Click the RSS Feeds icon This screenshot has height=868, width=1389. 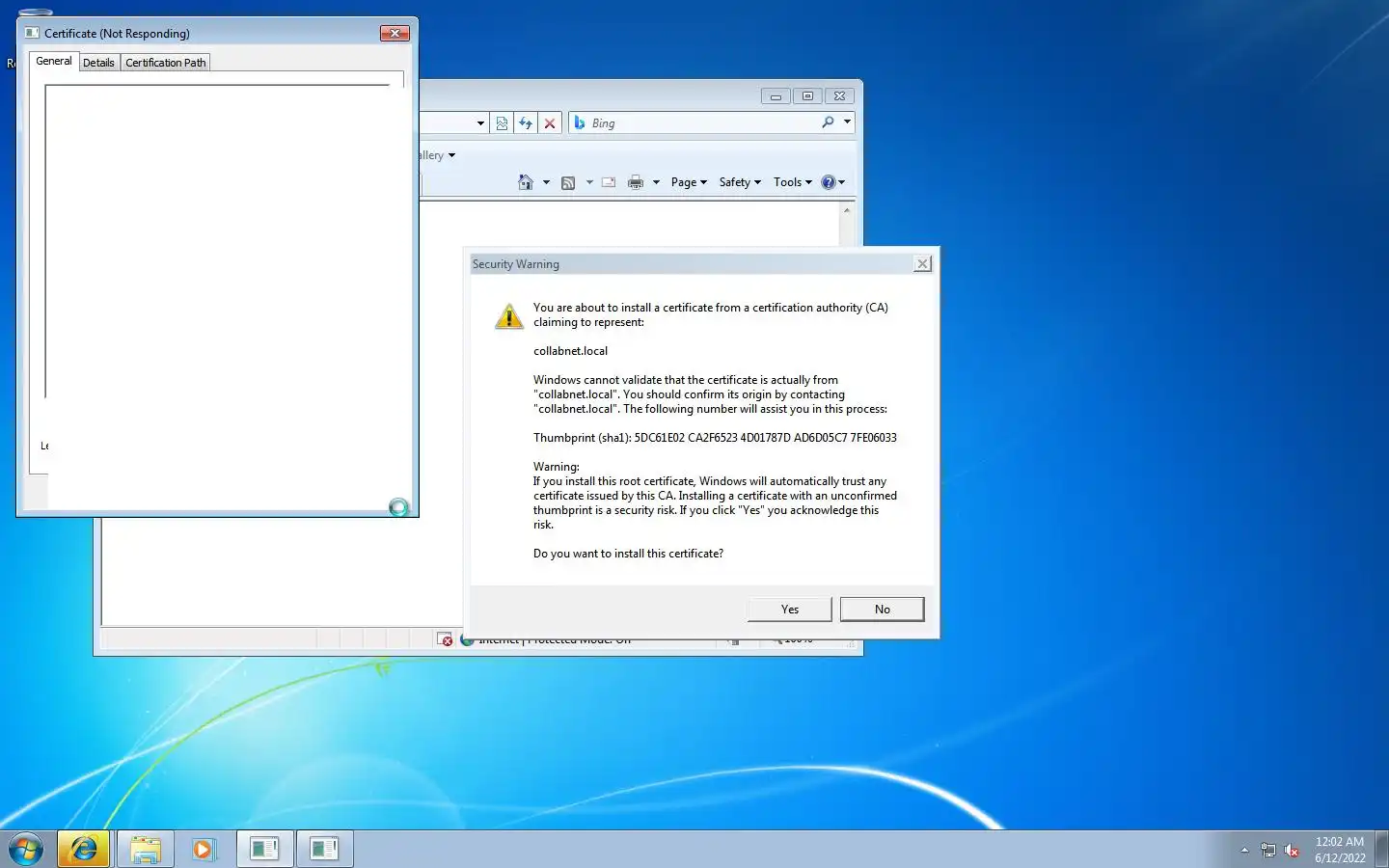point(568,182)
